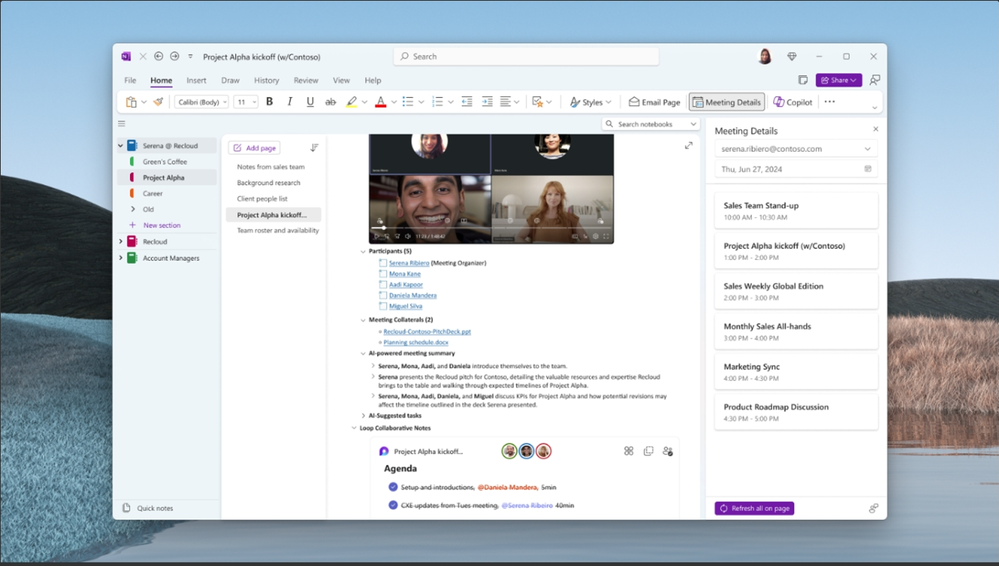Check the Mona Kane participant checkbox
999x566 pixels.
(x=383, y=273)
